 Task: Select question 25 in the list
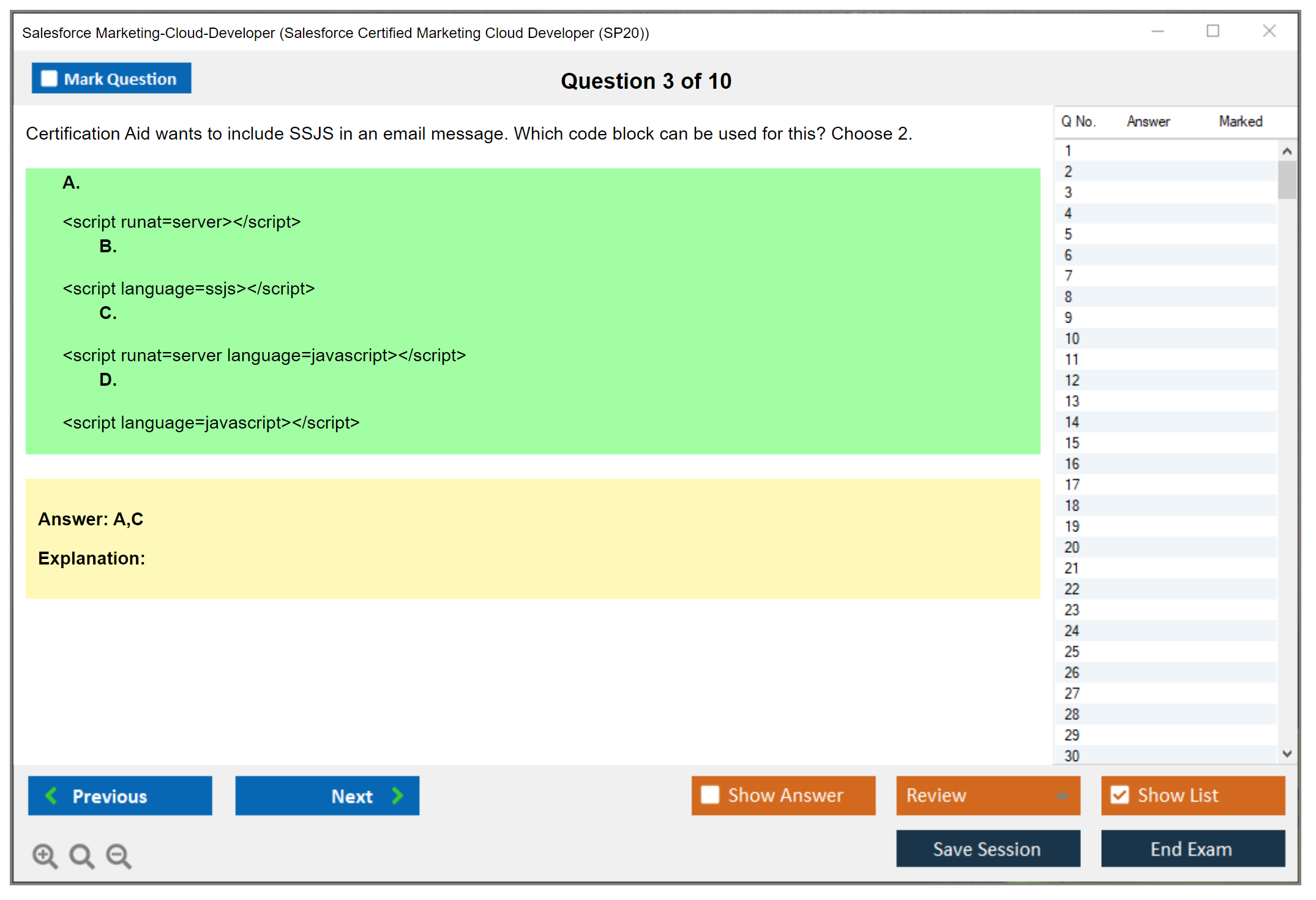1072,651
